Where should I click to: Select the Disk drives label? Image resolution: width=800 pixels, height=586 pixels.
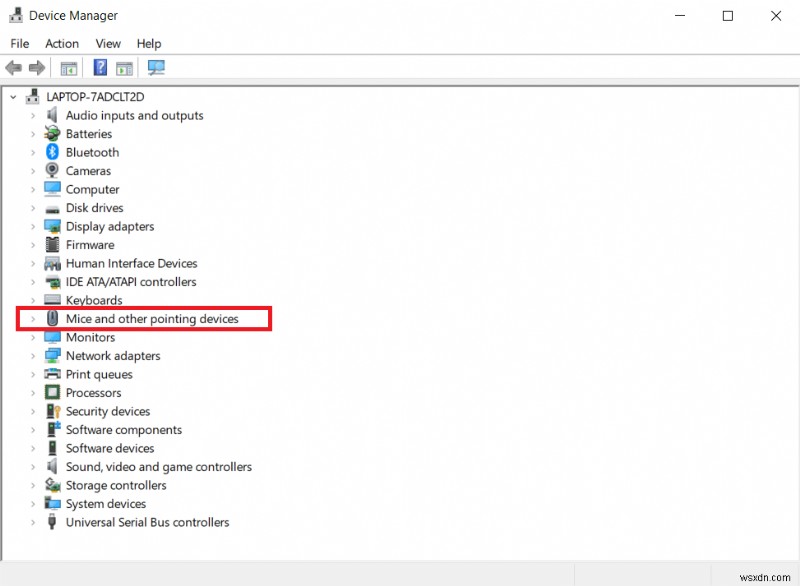(94, 208)
